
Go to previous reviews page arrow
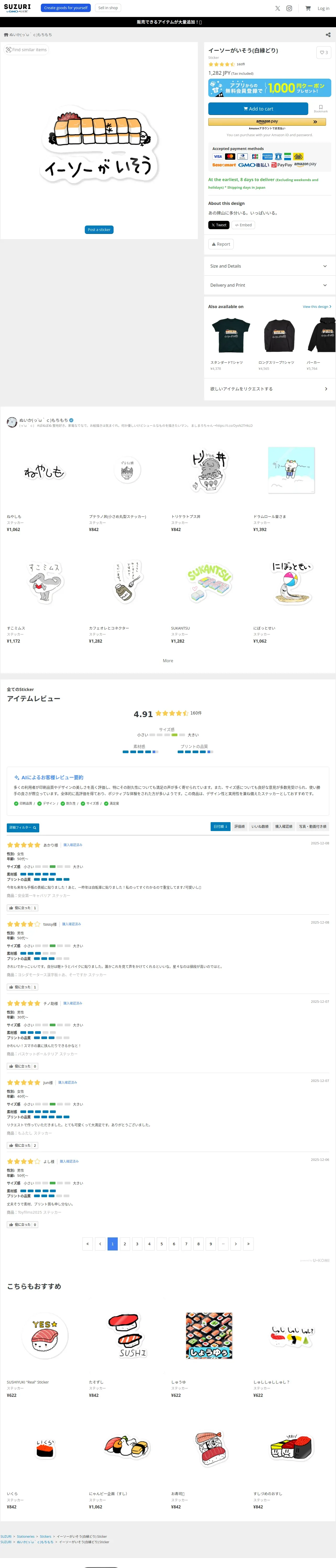pos(100,1244)
